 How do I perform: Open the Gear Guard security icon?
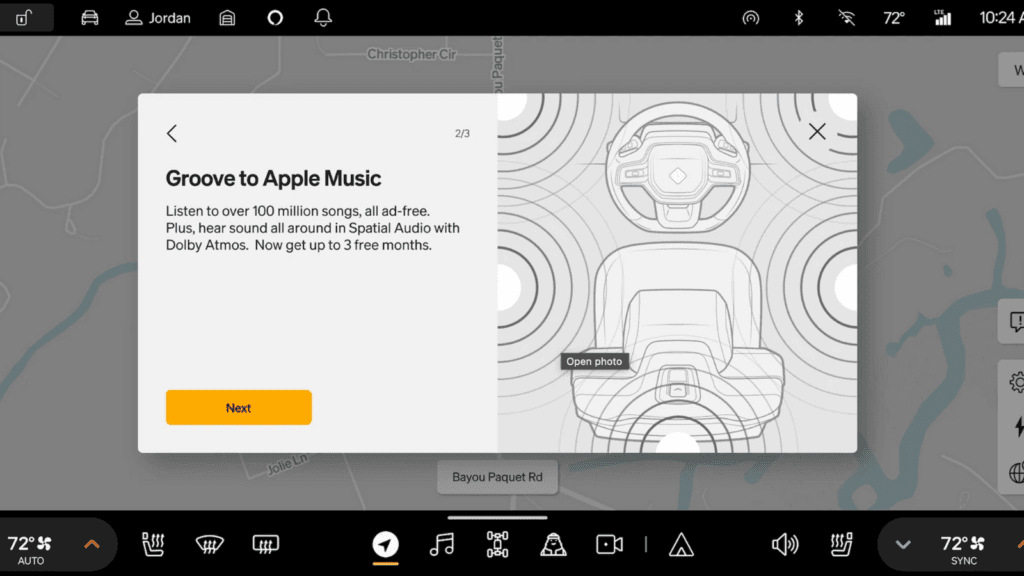(553, 544)
